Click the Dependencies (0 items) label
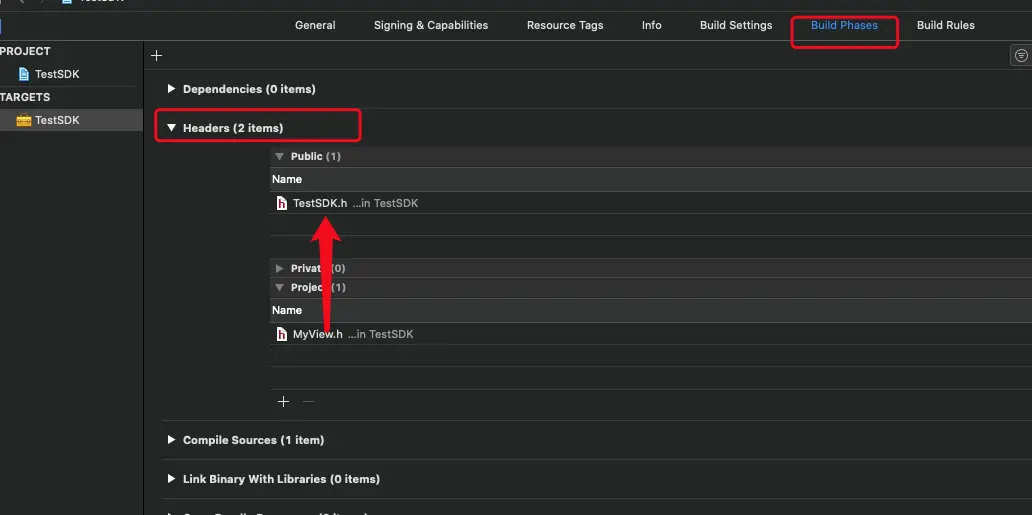Screen dimensions: 1032x515 [249, 89]
